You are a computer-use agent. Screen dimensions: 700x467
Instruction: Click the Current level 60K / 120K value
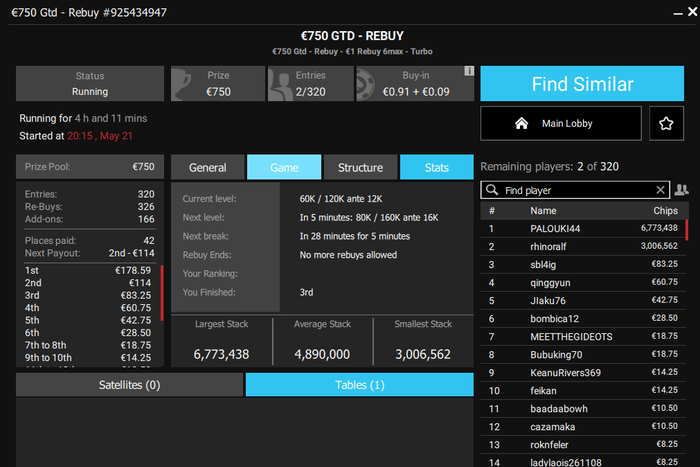point(341,199)
